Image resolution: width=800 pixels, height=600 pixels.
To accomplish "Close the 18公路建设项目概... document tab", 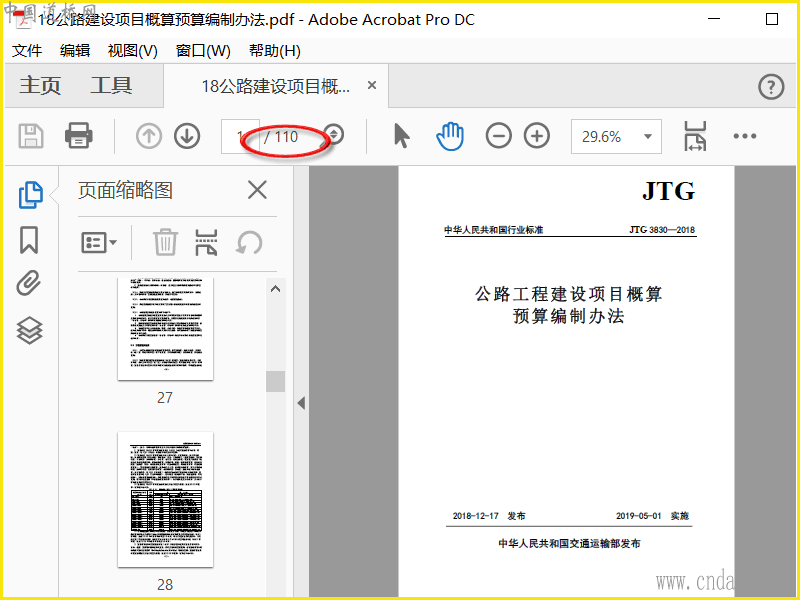I will tap(372, 85).
